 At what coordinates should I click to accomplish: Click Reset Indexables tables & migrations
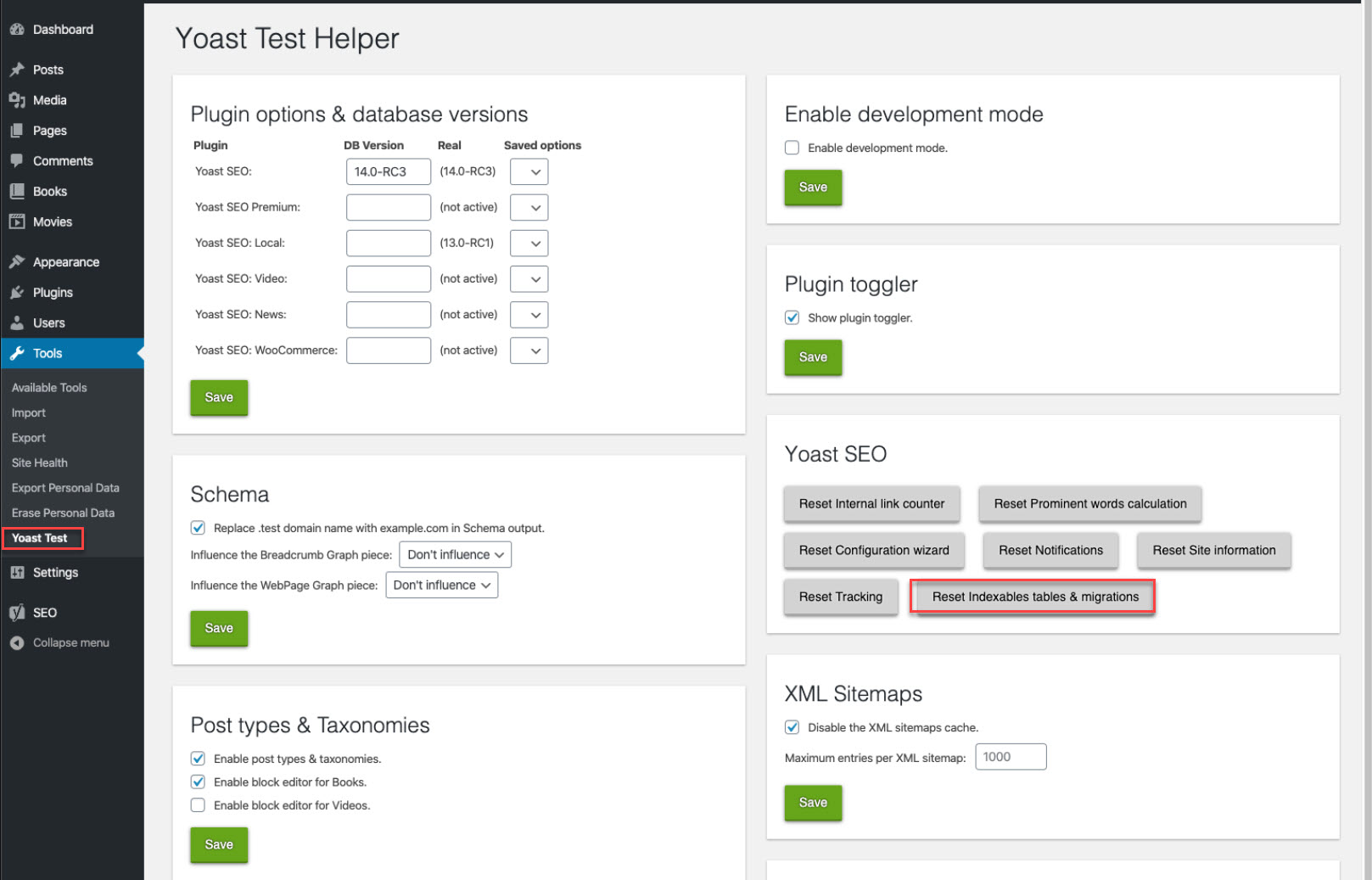pyautogui.click(x=1035, y=597)
